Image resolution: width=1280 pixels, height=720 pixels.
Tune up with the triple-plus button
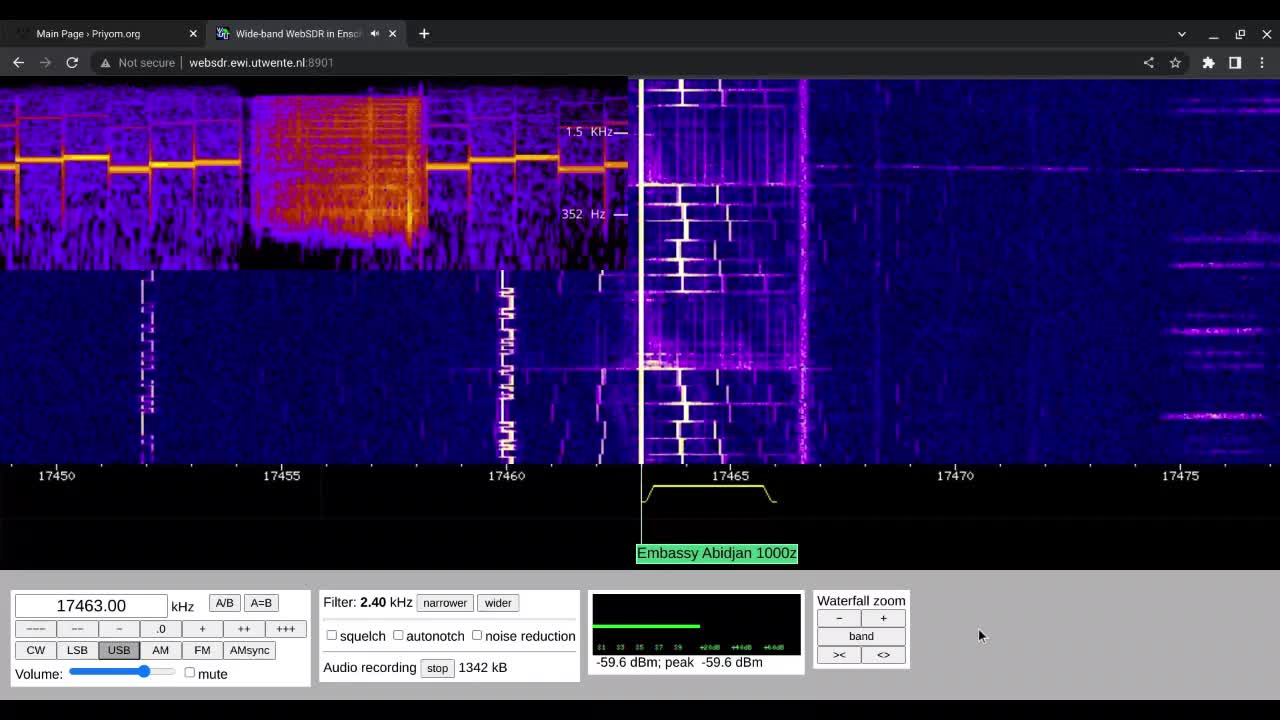(x=285, y=629)
